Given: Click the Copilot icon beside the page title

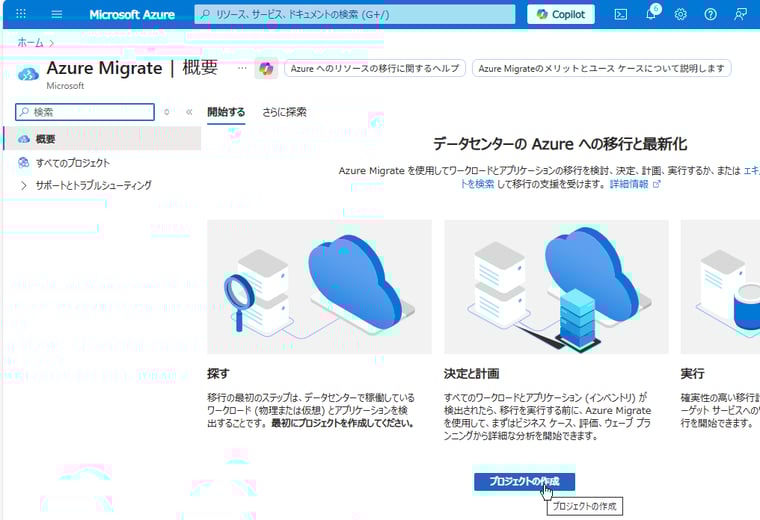Looking at the screenshot, I should click(266, 68).
